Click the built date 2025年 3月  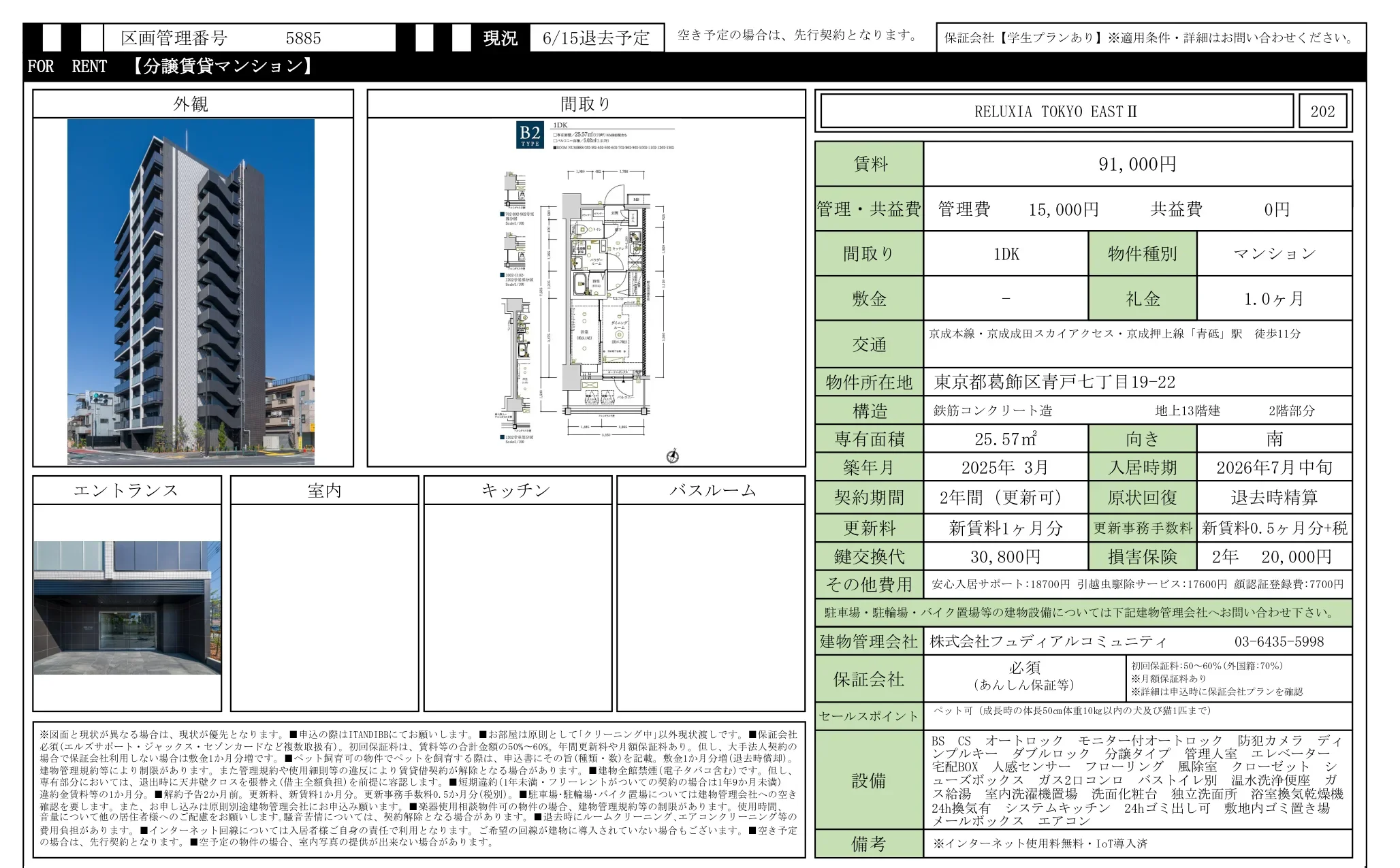(x=1005, y=468)
